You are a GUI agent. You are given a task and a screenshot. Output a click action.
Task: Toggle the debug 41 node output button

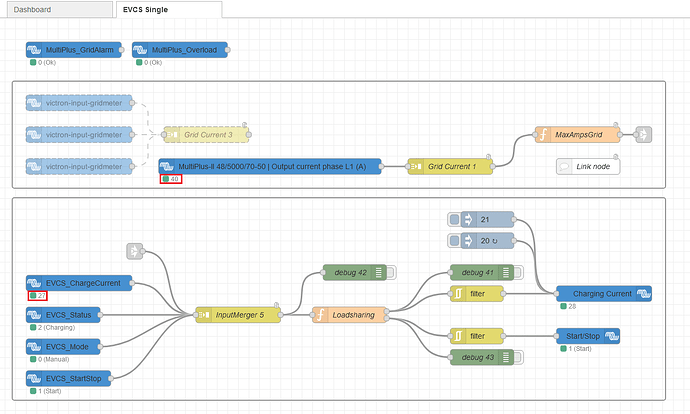coord(518,273)
